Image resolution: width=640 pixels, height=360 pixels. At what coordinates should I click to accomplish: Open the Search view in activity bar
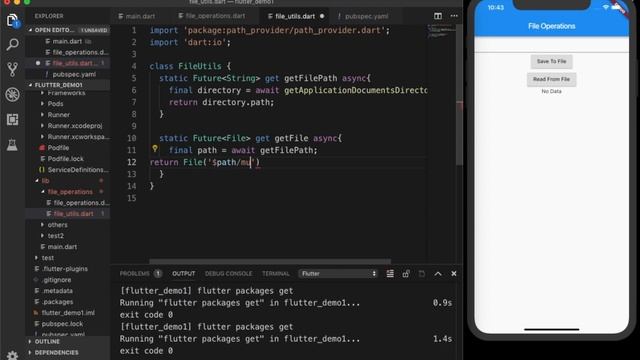point(12,44)
